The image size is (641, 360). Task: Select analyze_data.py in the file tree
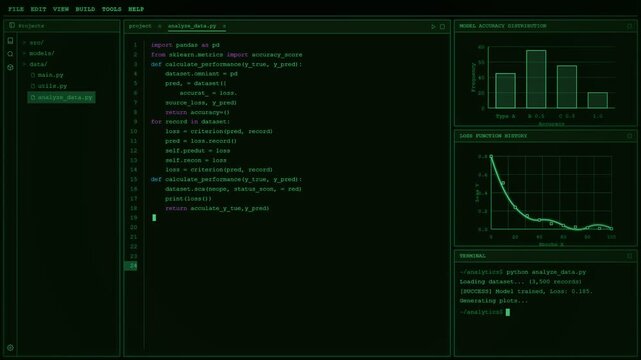[x=61, y=97]
